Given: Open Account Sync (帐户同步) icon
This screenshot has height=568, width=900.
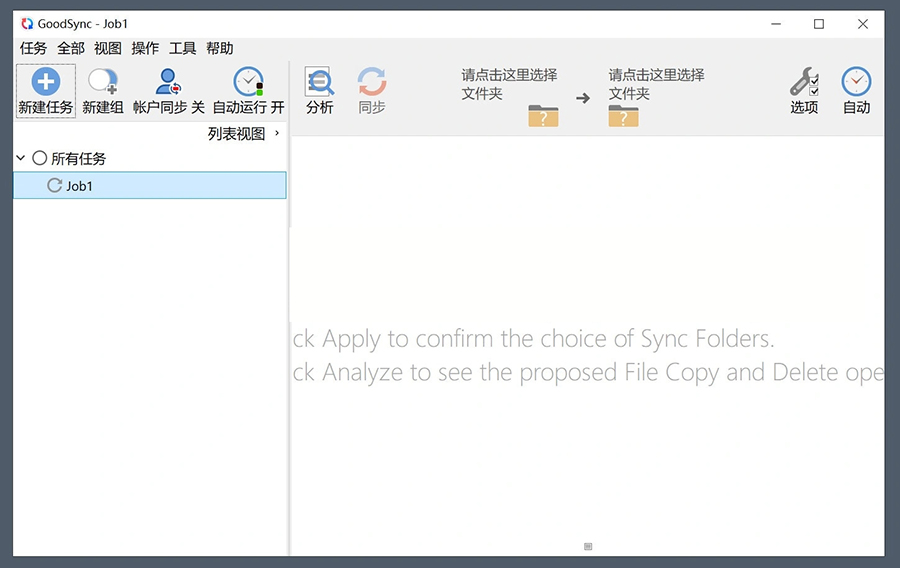Looking at the screenshot, I should pyautogui.click(x=168, y=82).
